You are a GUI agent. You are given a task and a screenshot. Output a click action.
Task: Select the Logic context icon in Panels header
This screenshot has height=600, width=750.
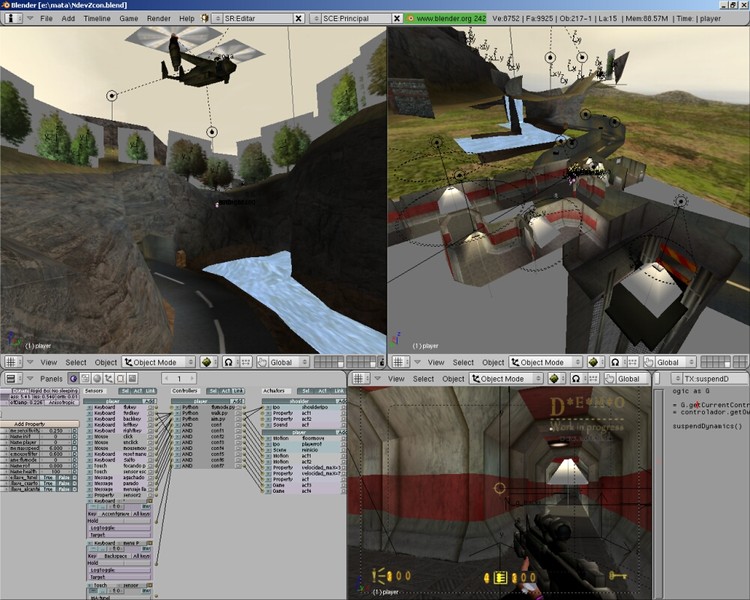coord(73,378)
